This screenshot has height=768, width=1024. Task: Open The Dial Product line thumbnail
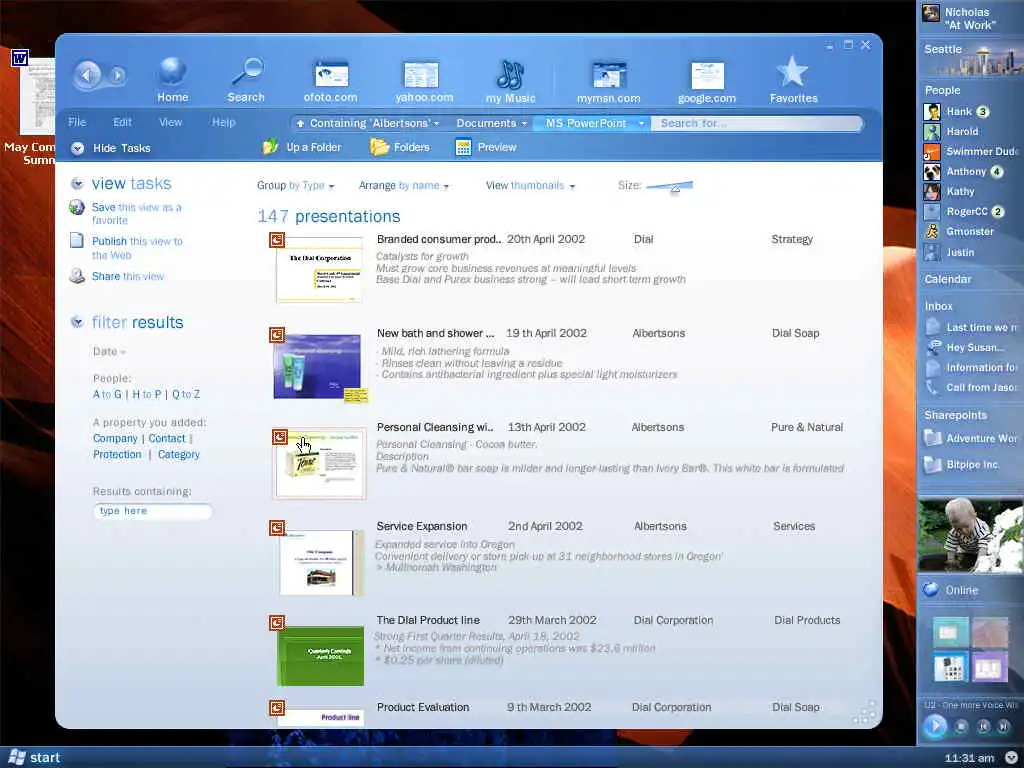[320, 656]
